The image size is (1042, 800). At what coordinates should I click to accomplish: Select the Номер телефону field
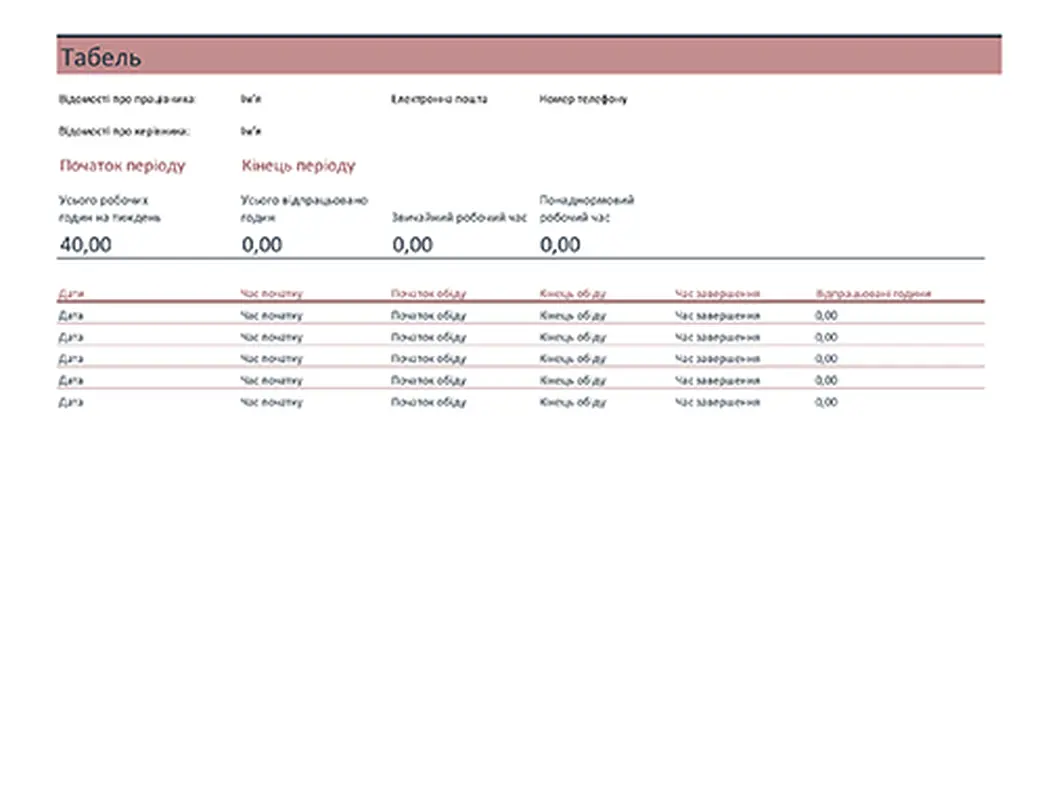[583, 100]
